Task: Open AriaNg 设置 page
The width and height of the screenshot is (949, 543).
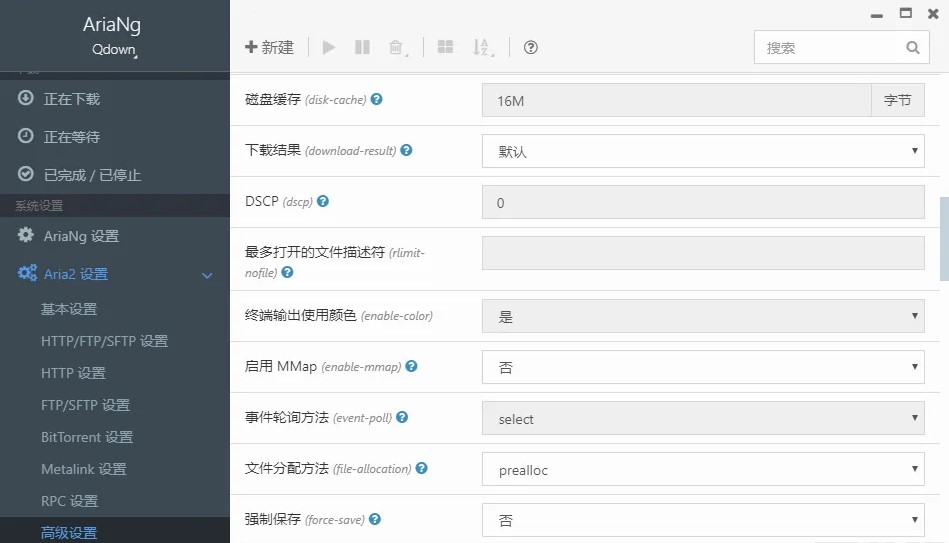Action: point(80,236)
